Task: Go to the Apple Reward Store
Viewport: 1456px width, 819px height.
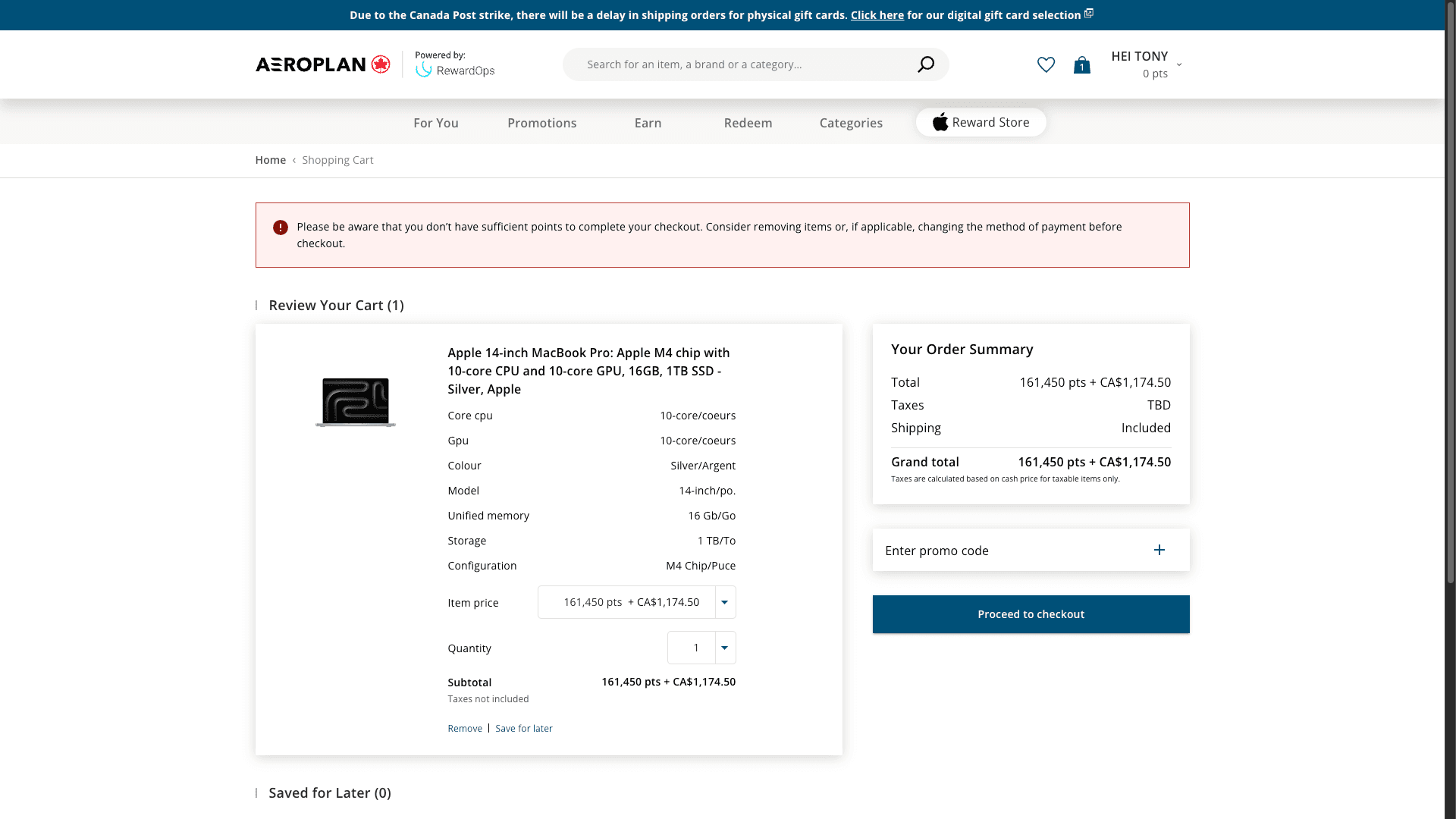Action: (x=981, y=122)
